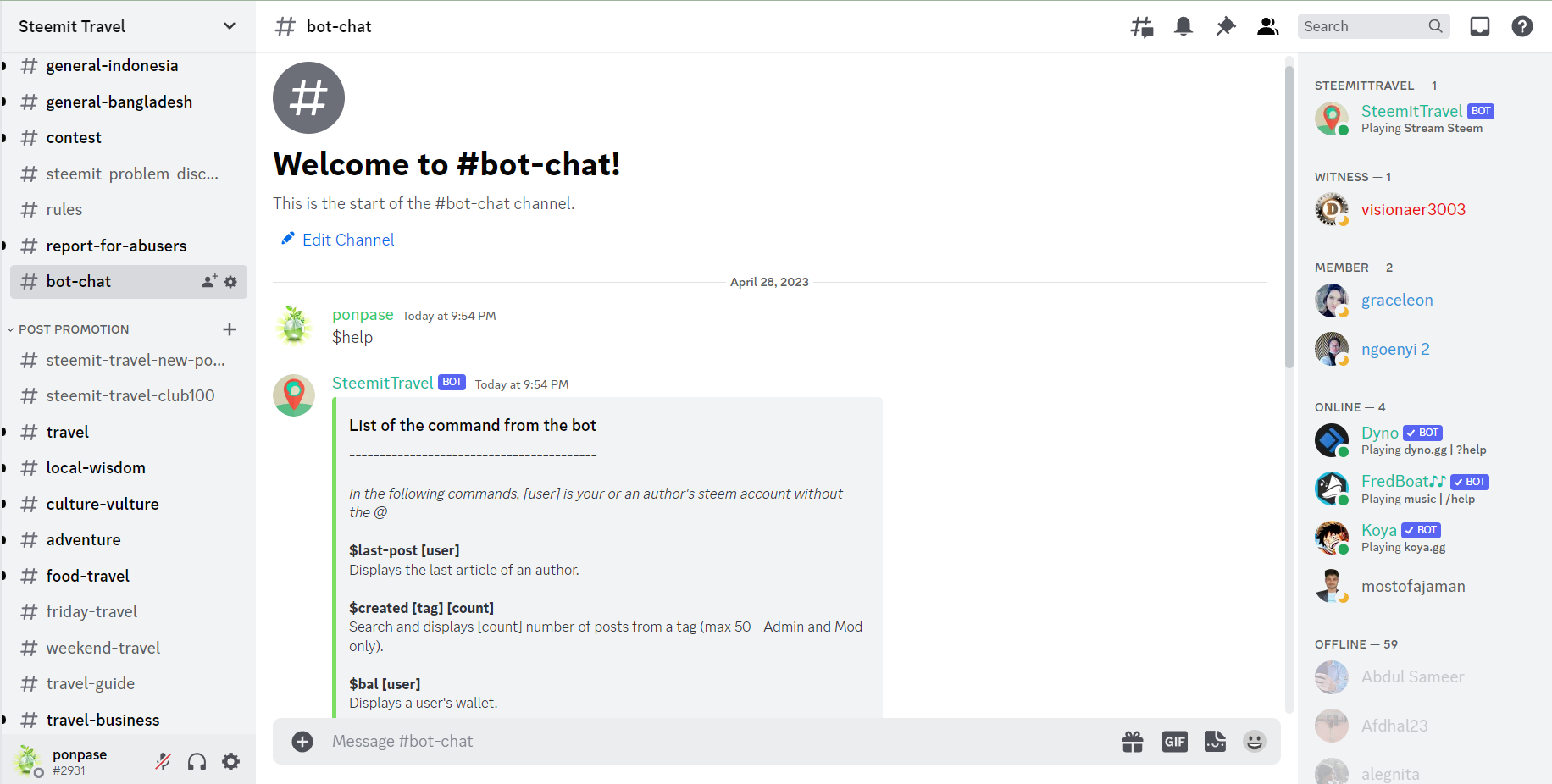The image size is (1552, 784).
Task: Open the emoji picker
Action: 1255,741
